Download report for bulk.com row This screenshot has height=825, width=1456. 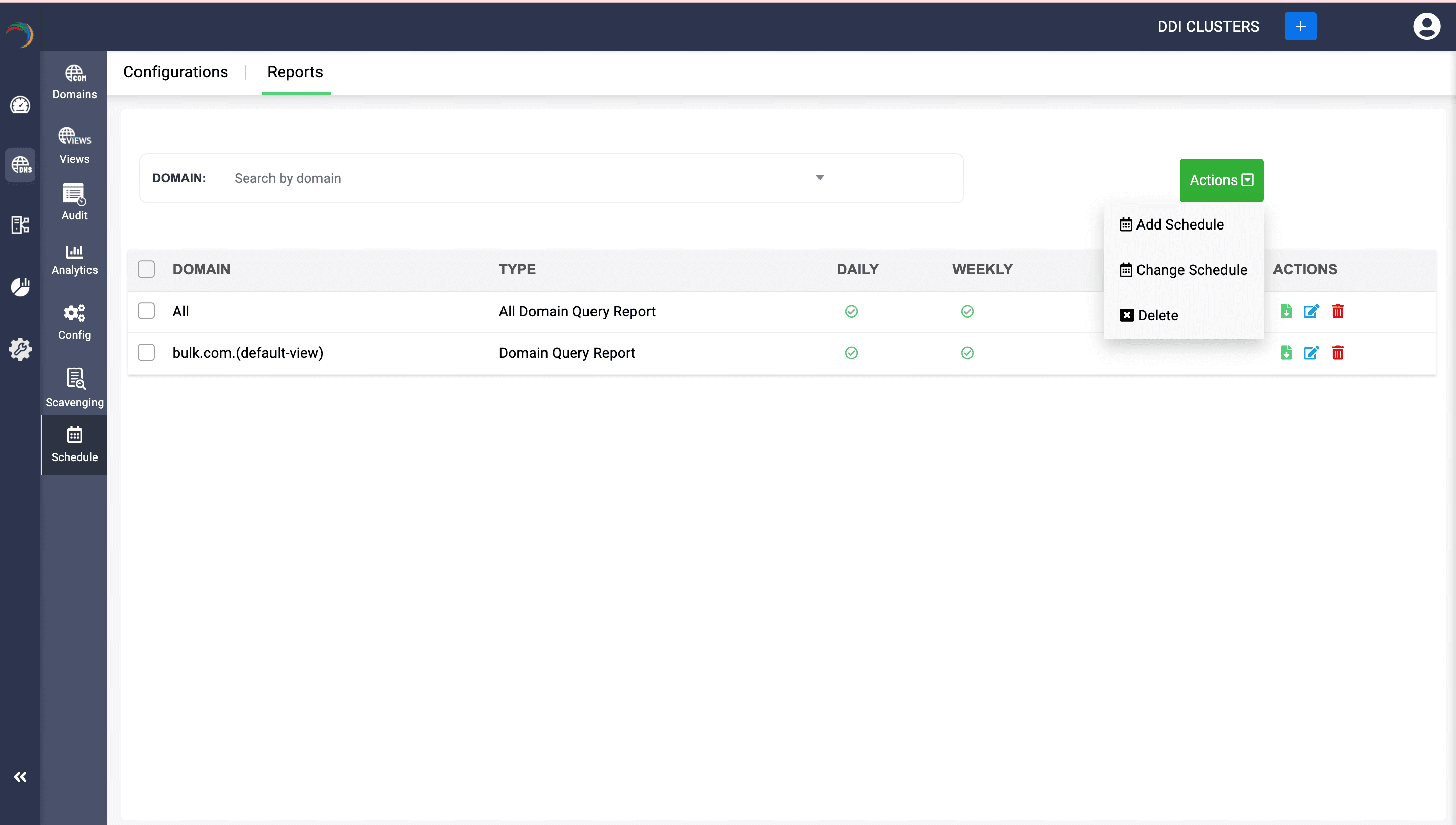[x=1286, y=353]
